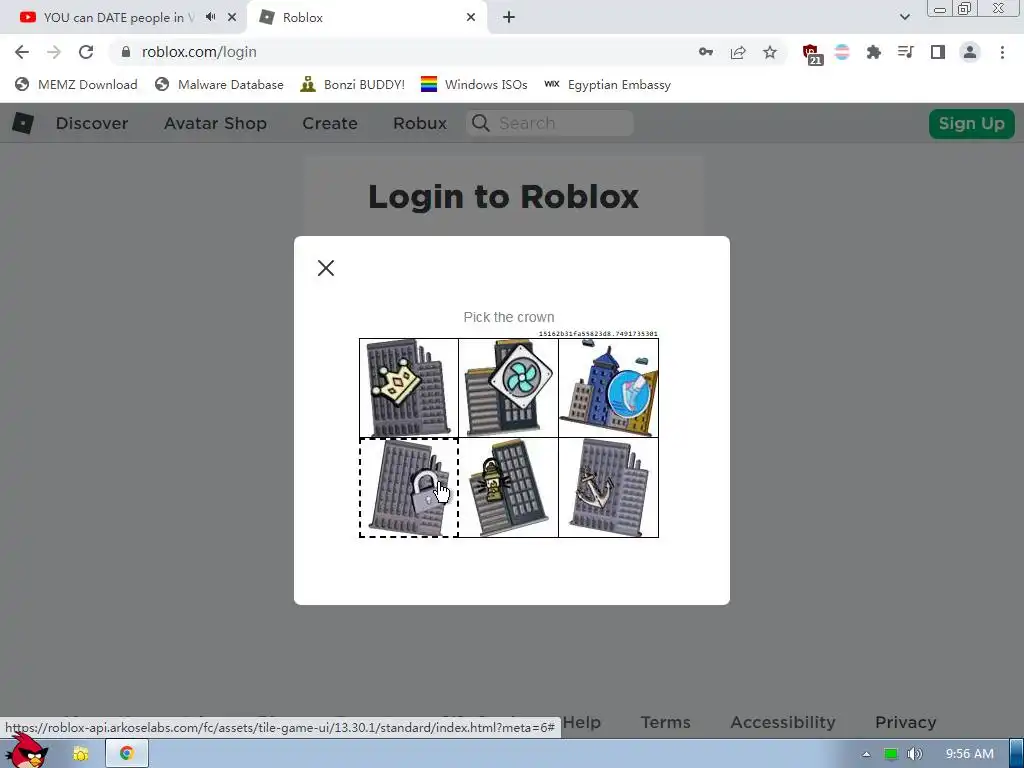Show hidden tray icons arrow
The image size is (1024, 768).
click(866, 754)
